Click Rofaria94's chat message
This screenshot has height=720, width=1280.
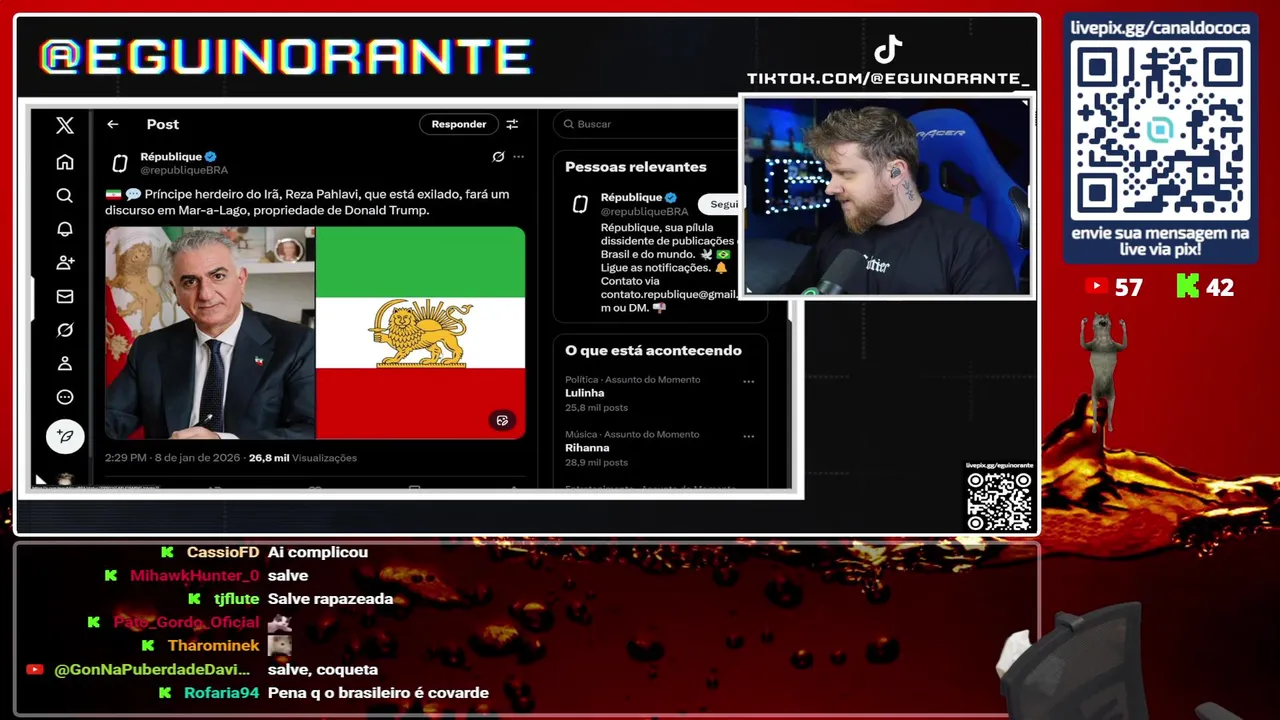pos(378,693)
